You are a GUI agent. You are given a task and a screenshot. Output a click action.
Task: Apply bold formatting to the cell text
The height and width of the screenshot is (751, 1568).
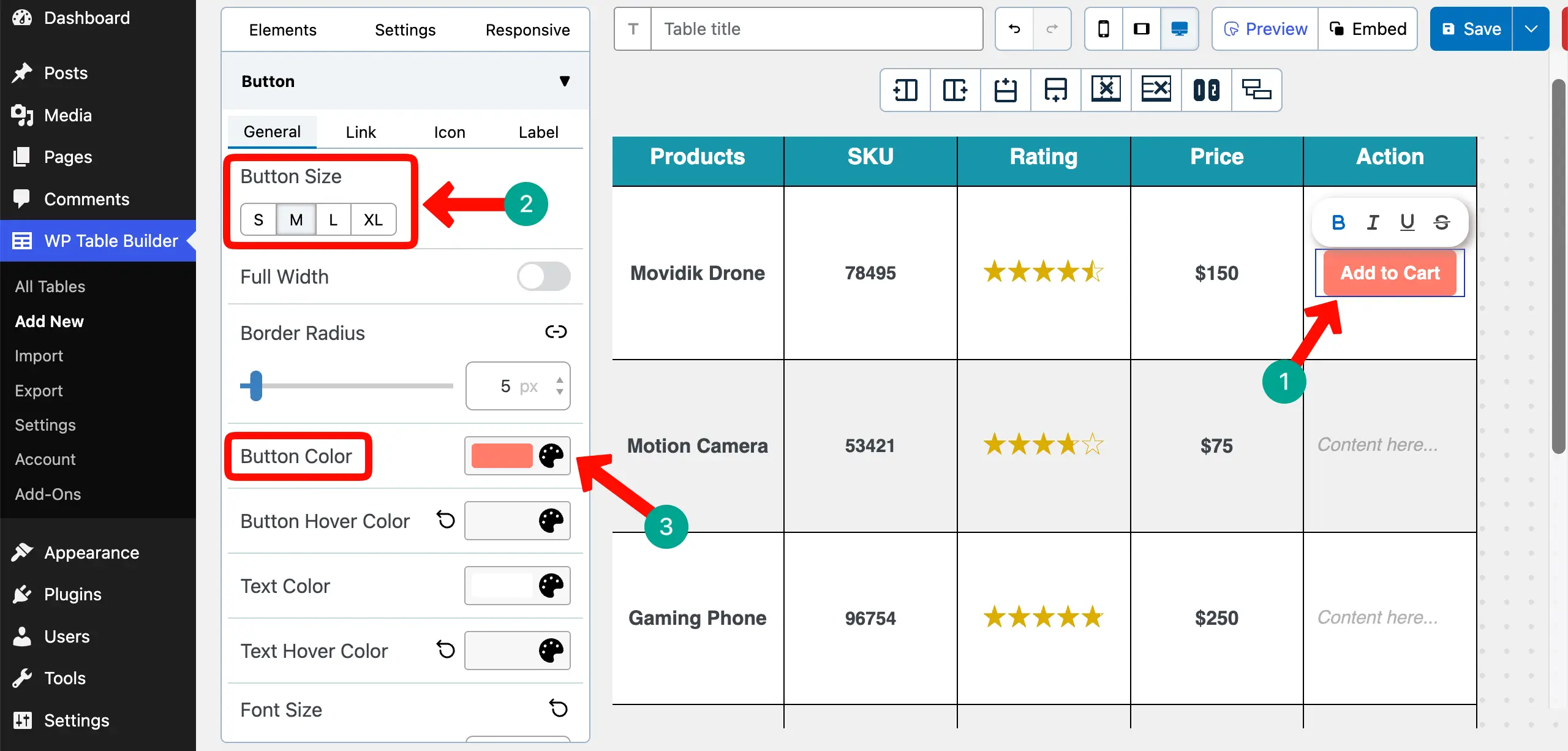pos(1338,222)
